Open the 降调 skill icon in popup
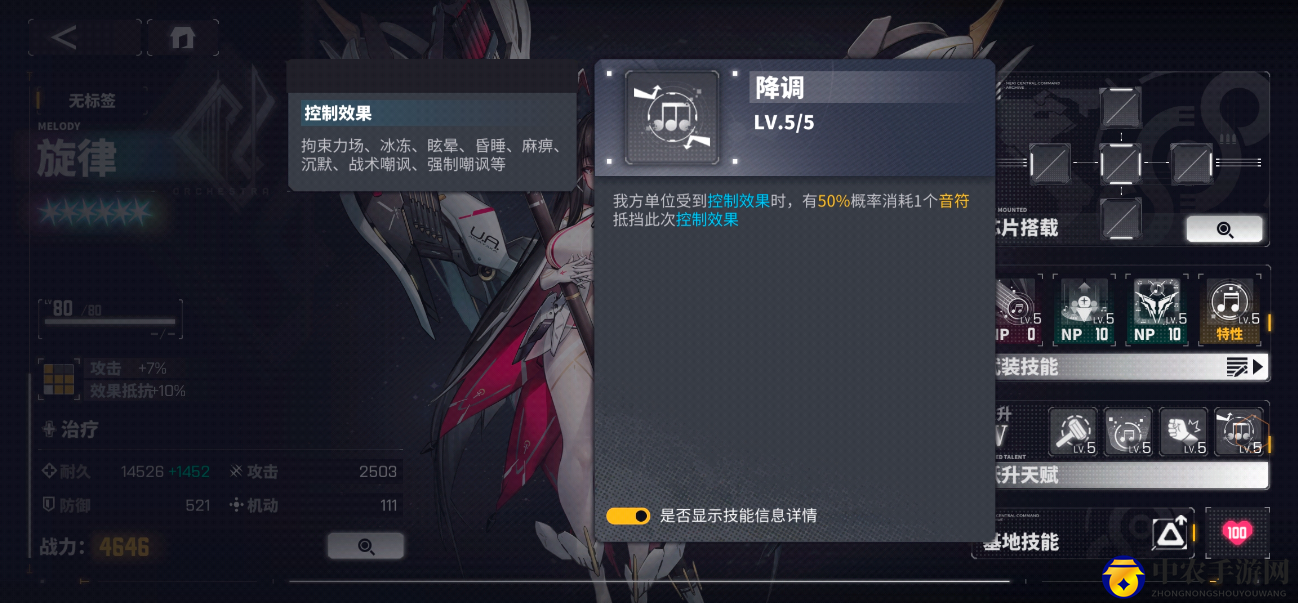The height and width of the screenshot is (603, 1298). click(x=672, y=118)
